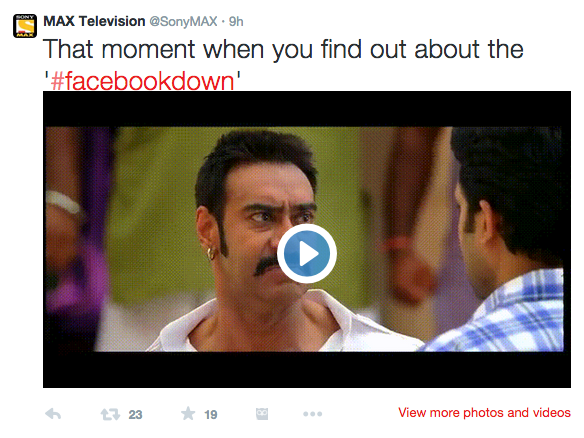The width and height of the screenshot is (584, 438).
Task: Click the retweet count 23
Action: [135, 415]
